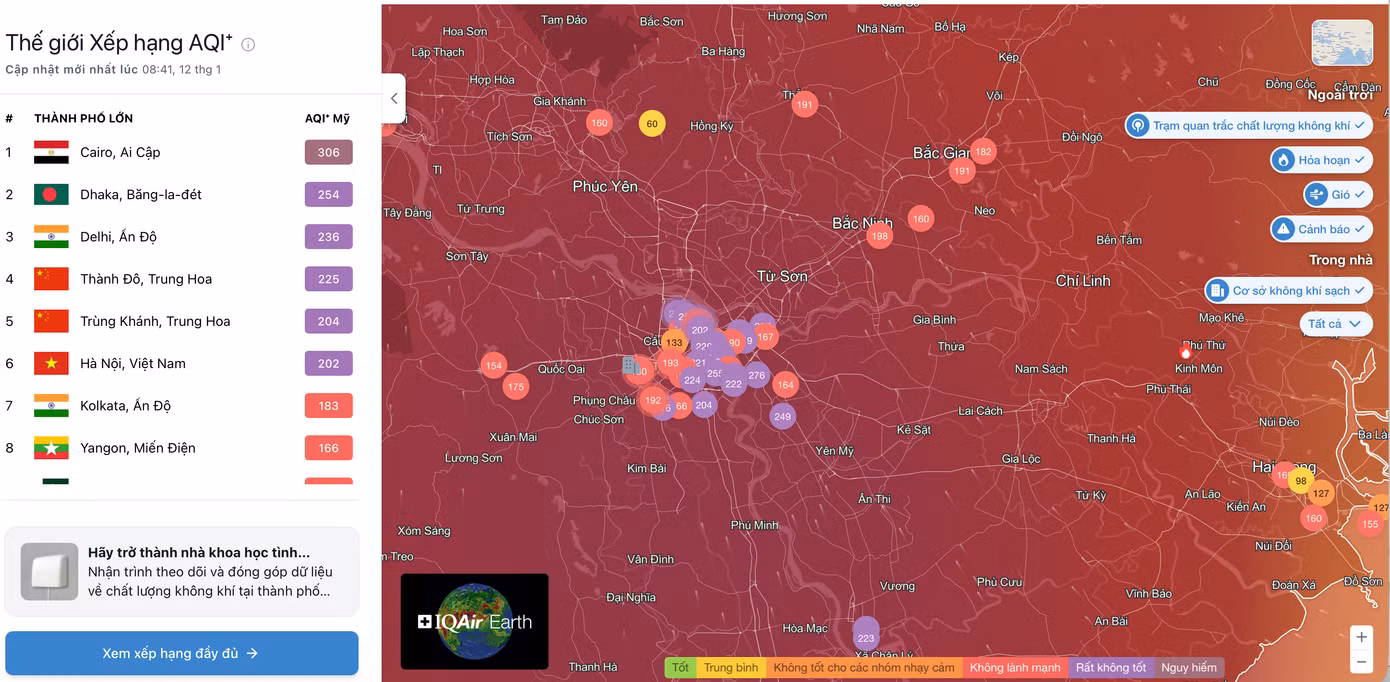The height and width of the screenshot is (682, 1390).
Task: Click the Vietnam flag beside Hà Nội
Action: (x=51, y=363)
